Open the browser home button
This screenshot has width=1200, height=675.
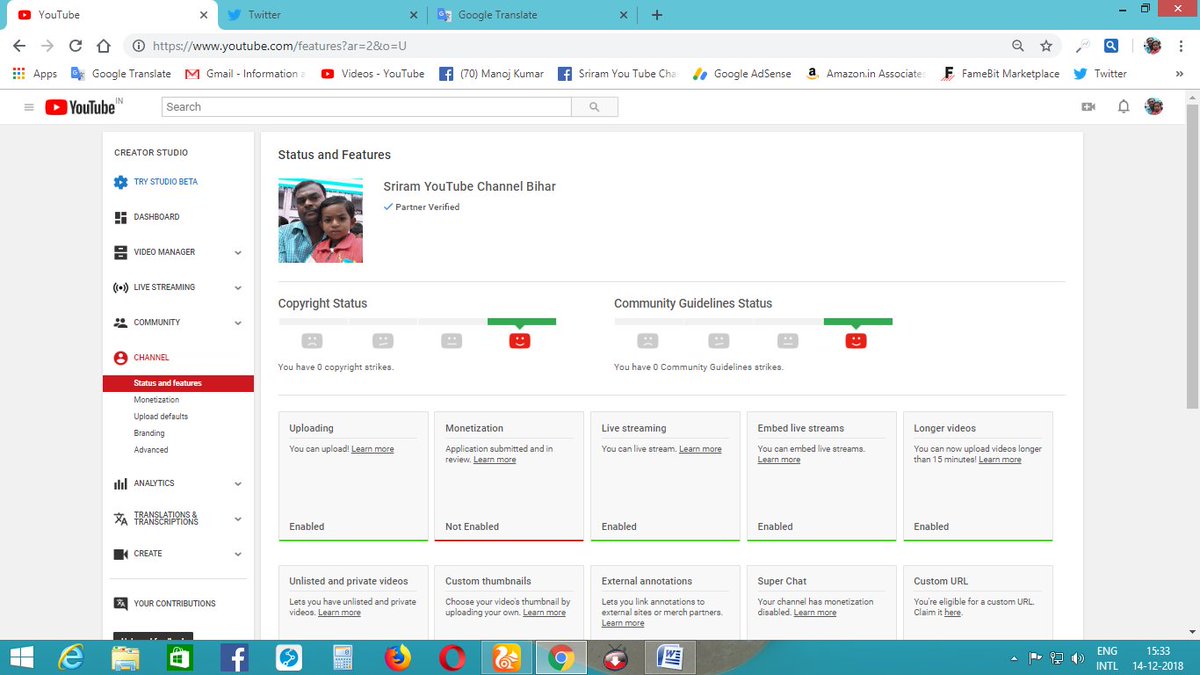(x=103, y=45)
